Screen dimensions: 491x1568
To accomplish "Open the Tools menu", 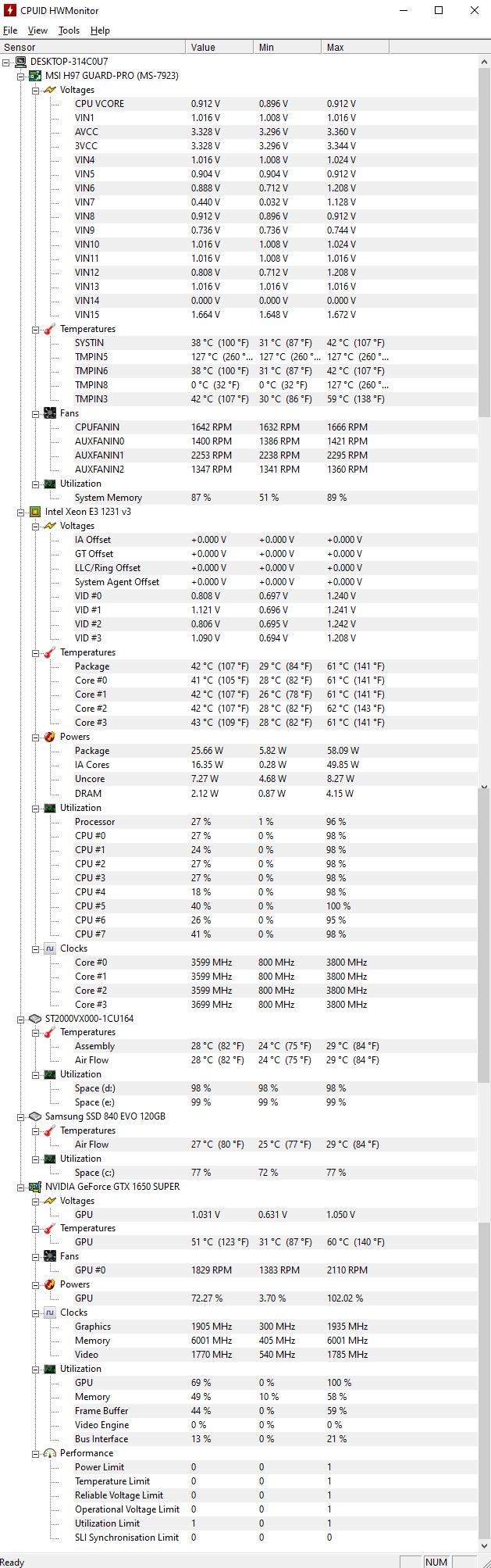I will pyautogui.click(x=69, y=30).
